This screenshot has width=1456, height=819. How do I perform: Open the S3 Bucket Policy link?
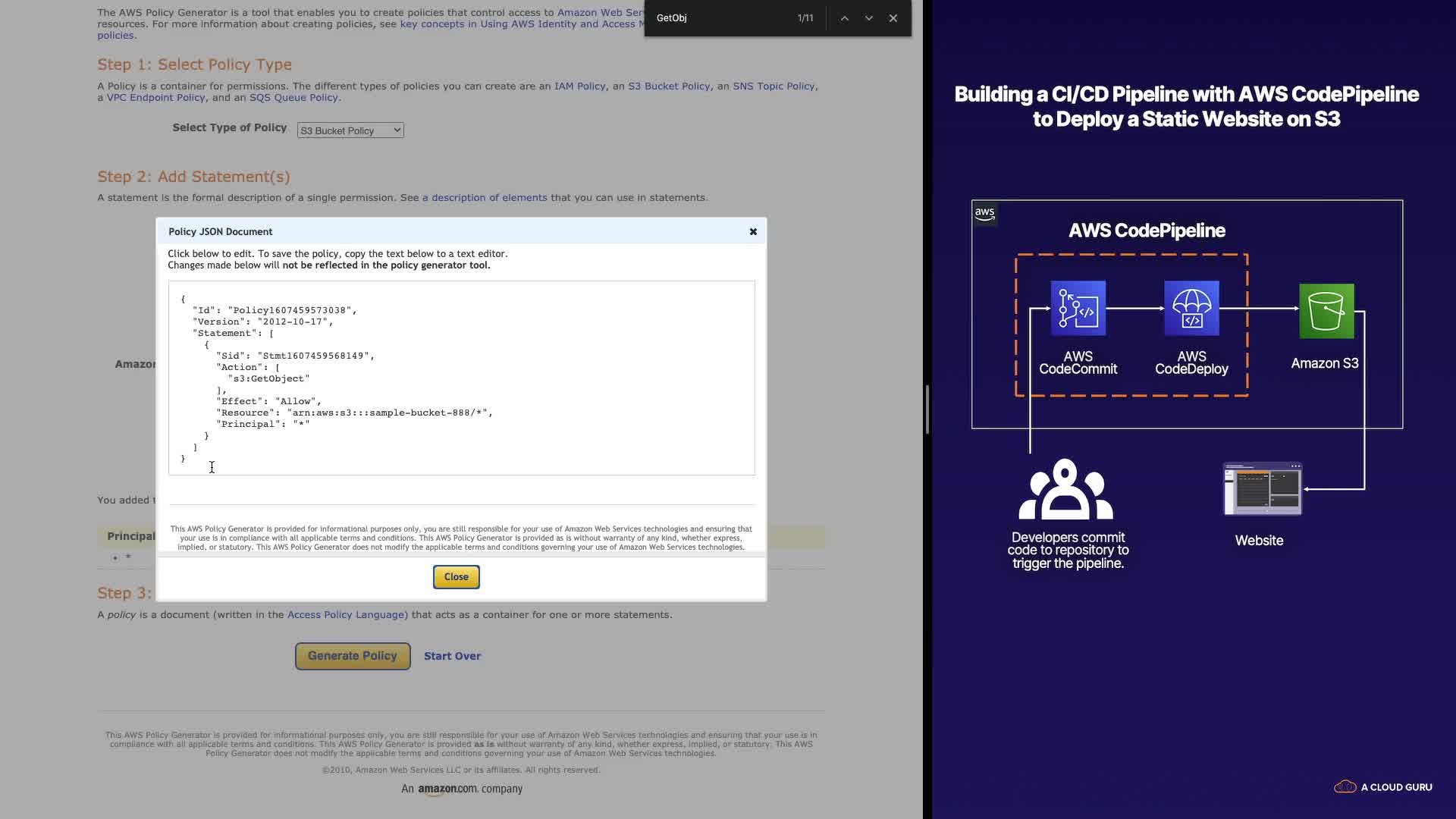click(x=668, y=86)
